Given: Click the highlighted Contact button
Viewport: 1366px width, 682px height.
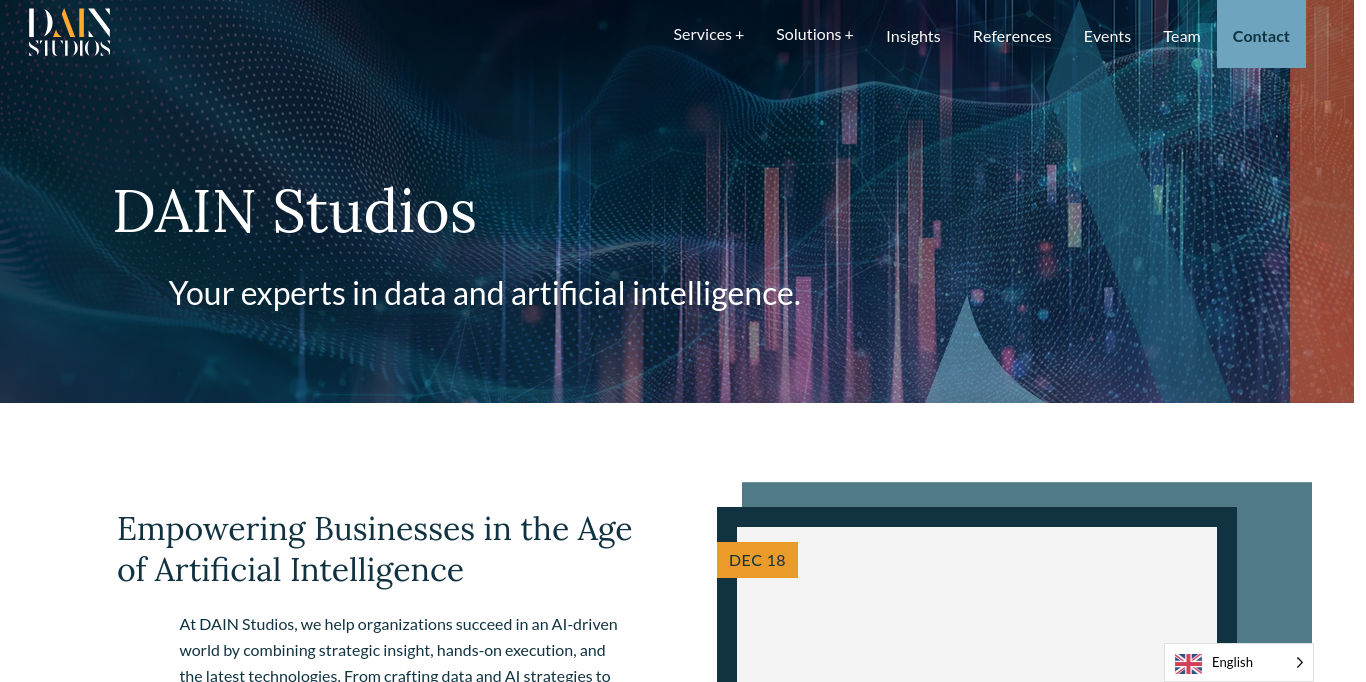Looking at the screenshot, I should pyautogui.click(x=1261, y=35).
